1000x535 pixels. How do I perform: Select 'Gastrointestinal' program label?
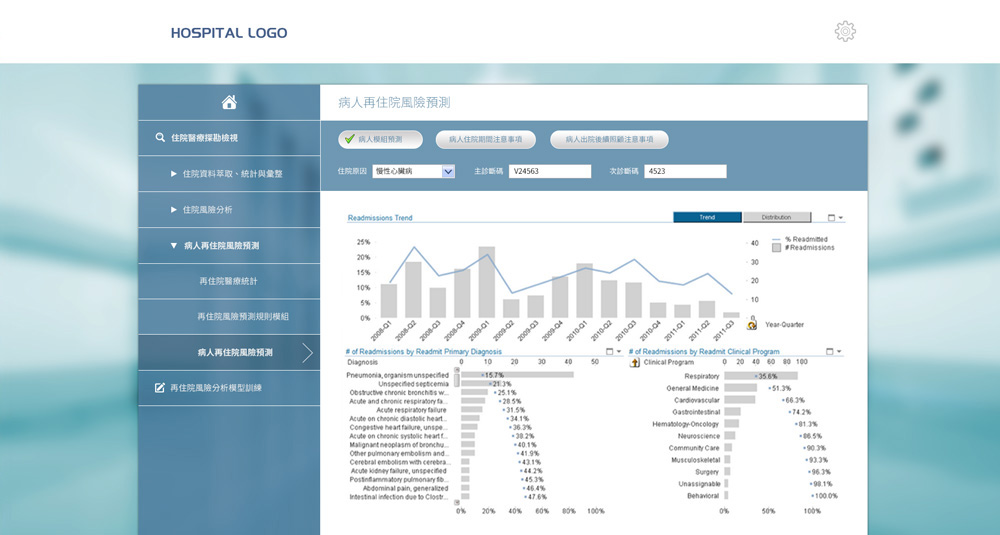pos(696,413)
